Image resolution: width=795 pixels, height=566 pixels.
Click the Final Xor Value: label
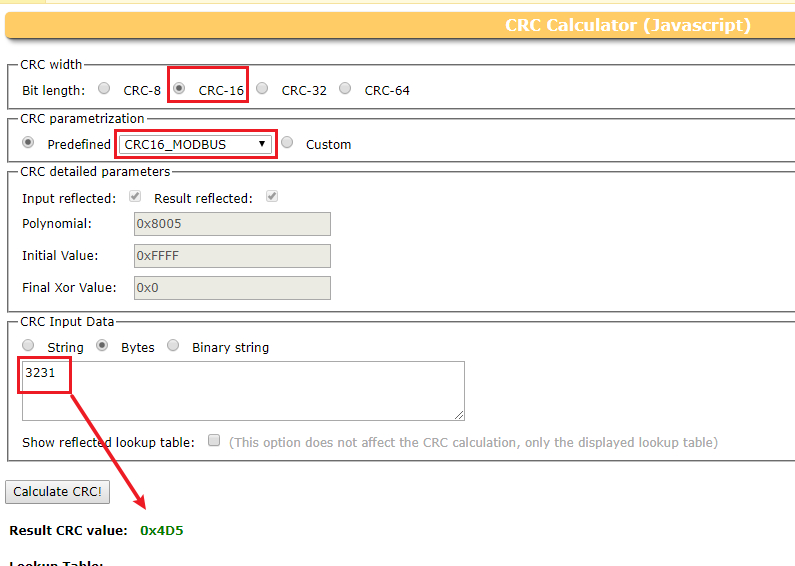(x=69, y=288)
